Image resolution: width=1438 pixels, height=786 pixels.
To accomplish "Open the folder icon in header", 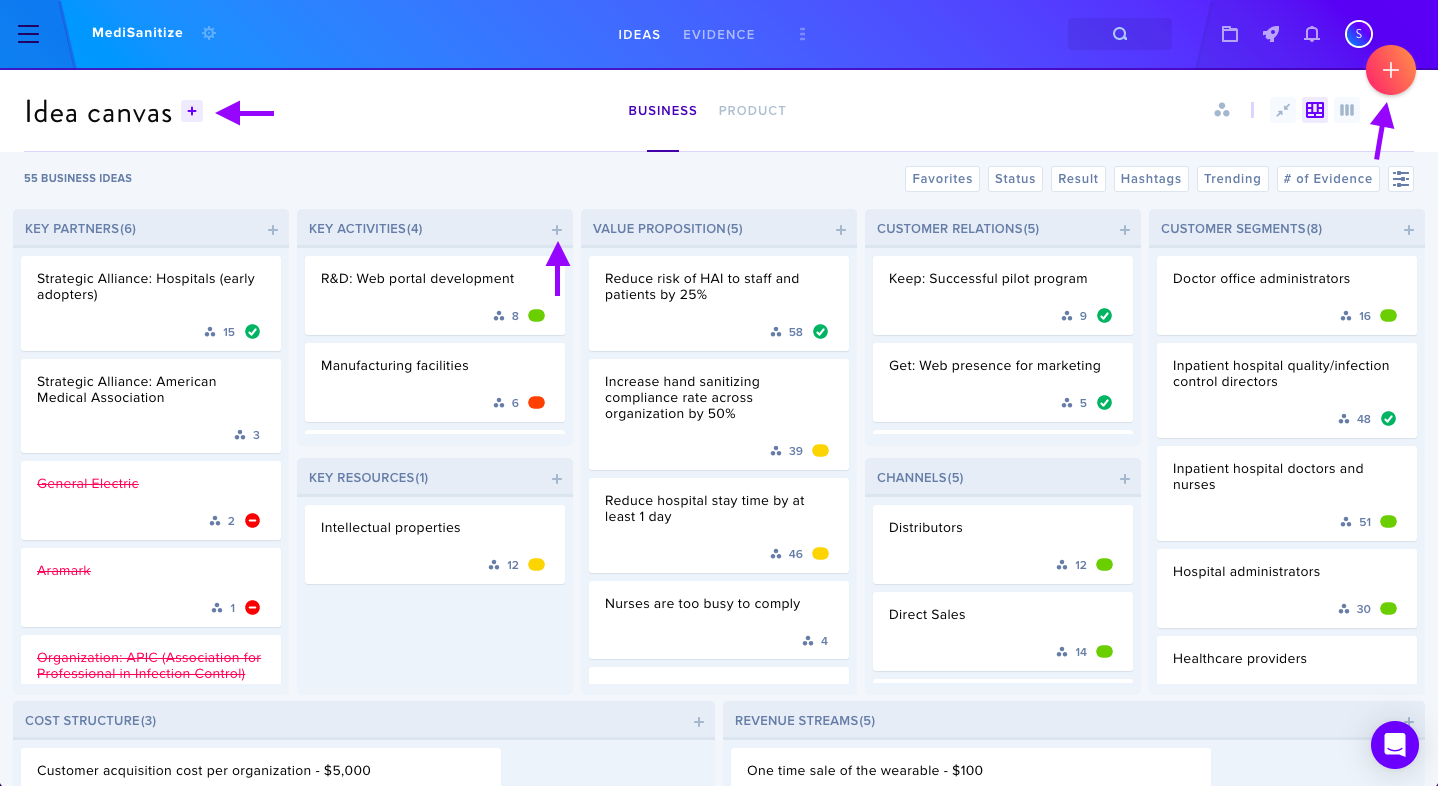I will pos(1230,34).
